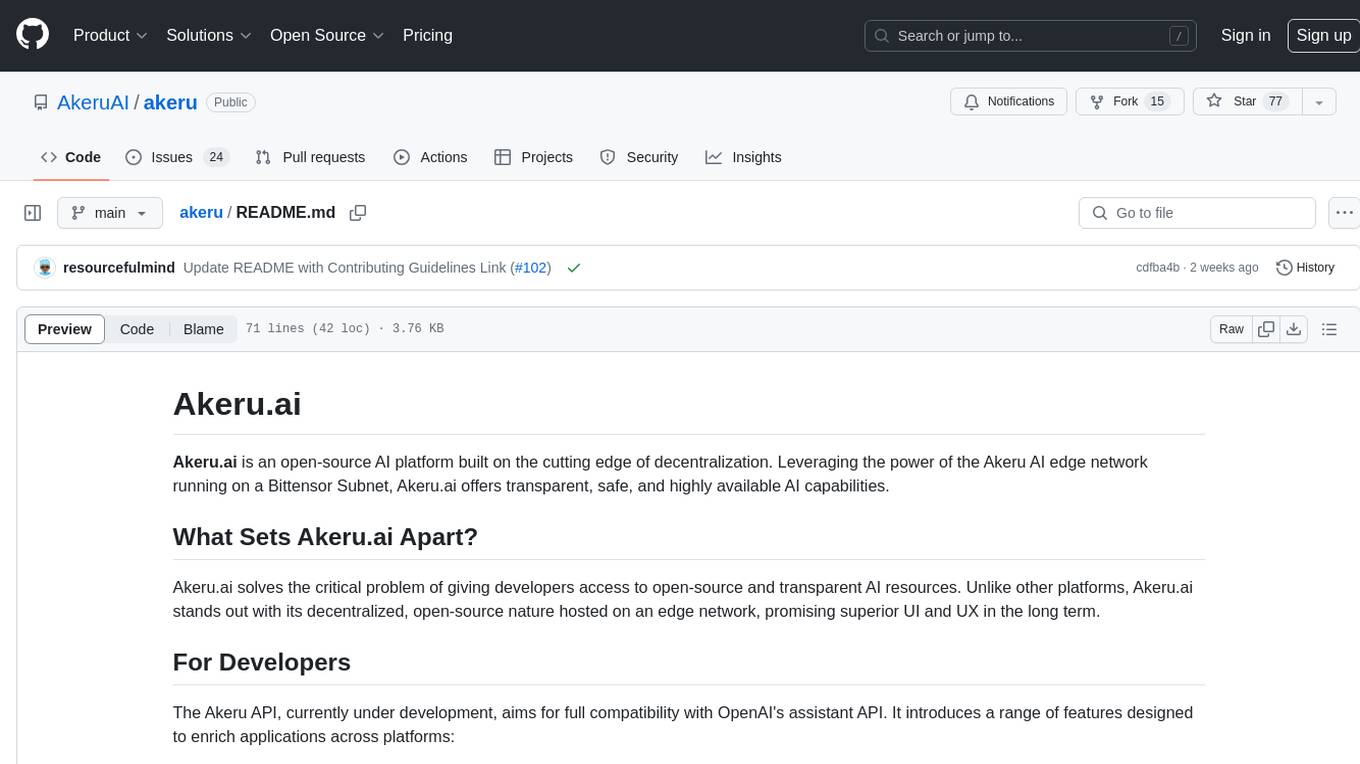Switch to the Issues tab
This screenshot has width=1360, height=764.
coord(177,157)
